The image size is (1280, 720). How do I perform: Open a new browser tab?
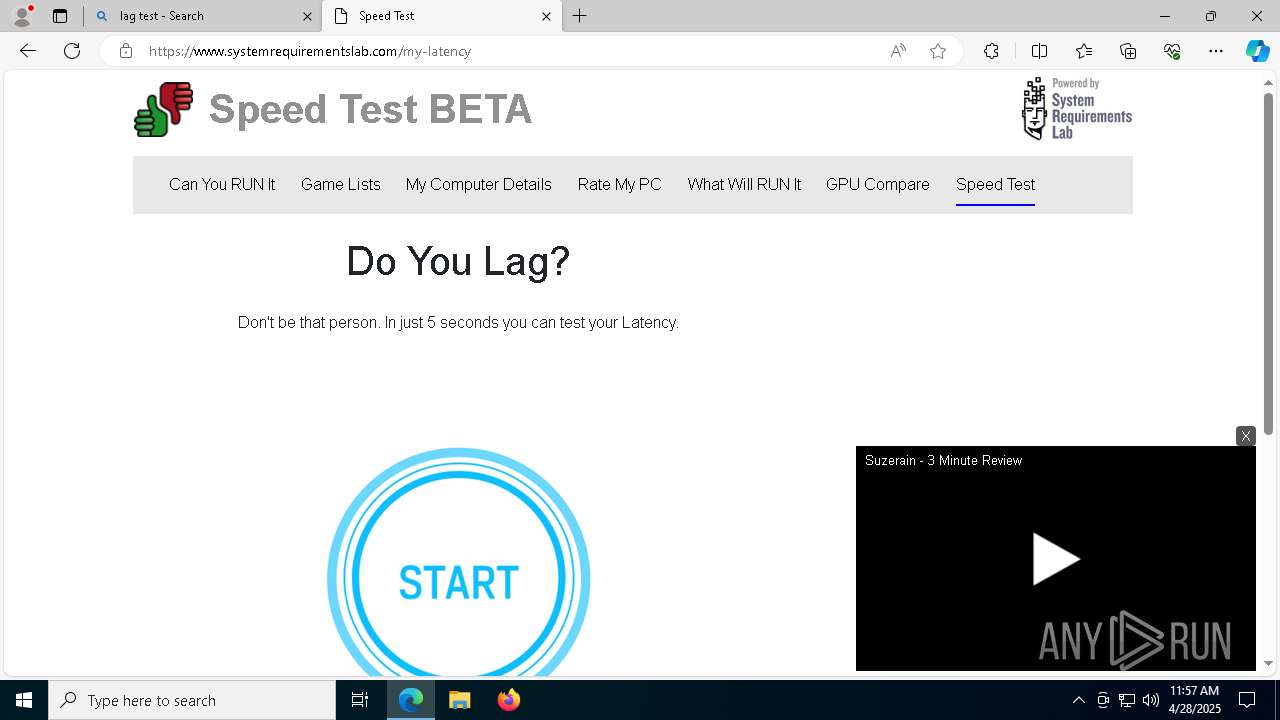pyautogui.click(x=579, y=16)
